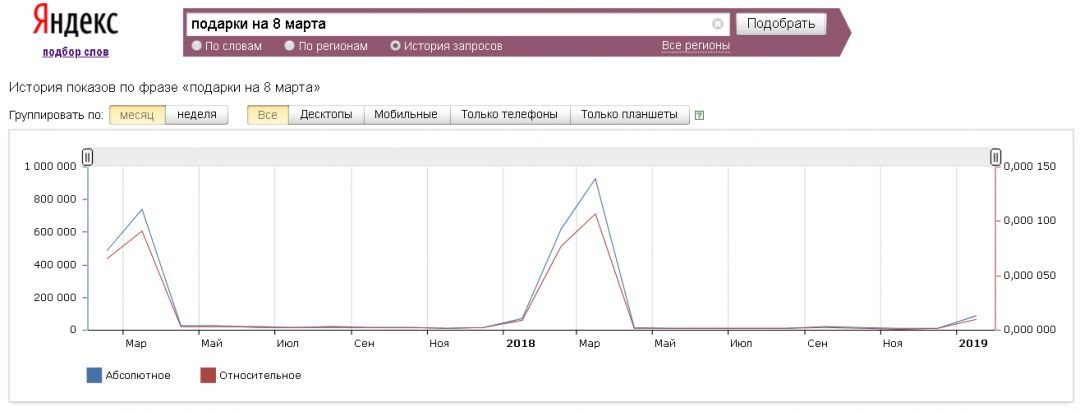Switch to the 'Десктопы' tab
This screenshot has width=1080, height=411.
click(326, 115)
